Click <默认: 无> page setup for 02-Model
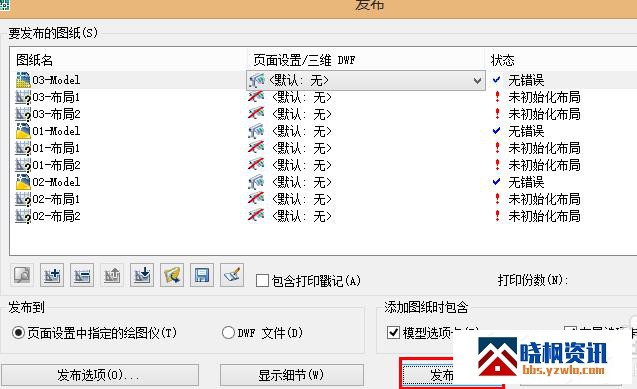This screenshot has height=389, width=637. coord(301,183)
